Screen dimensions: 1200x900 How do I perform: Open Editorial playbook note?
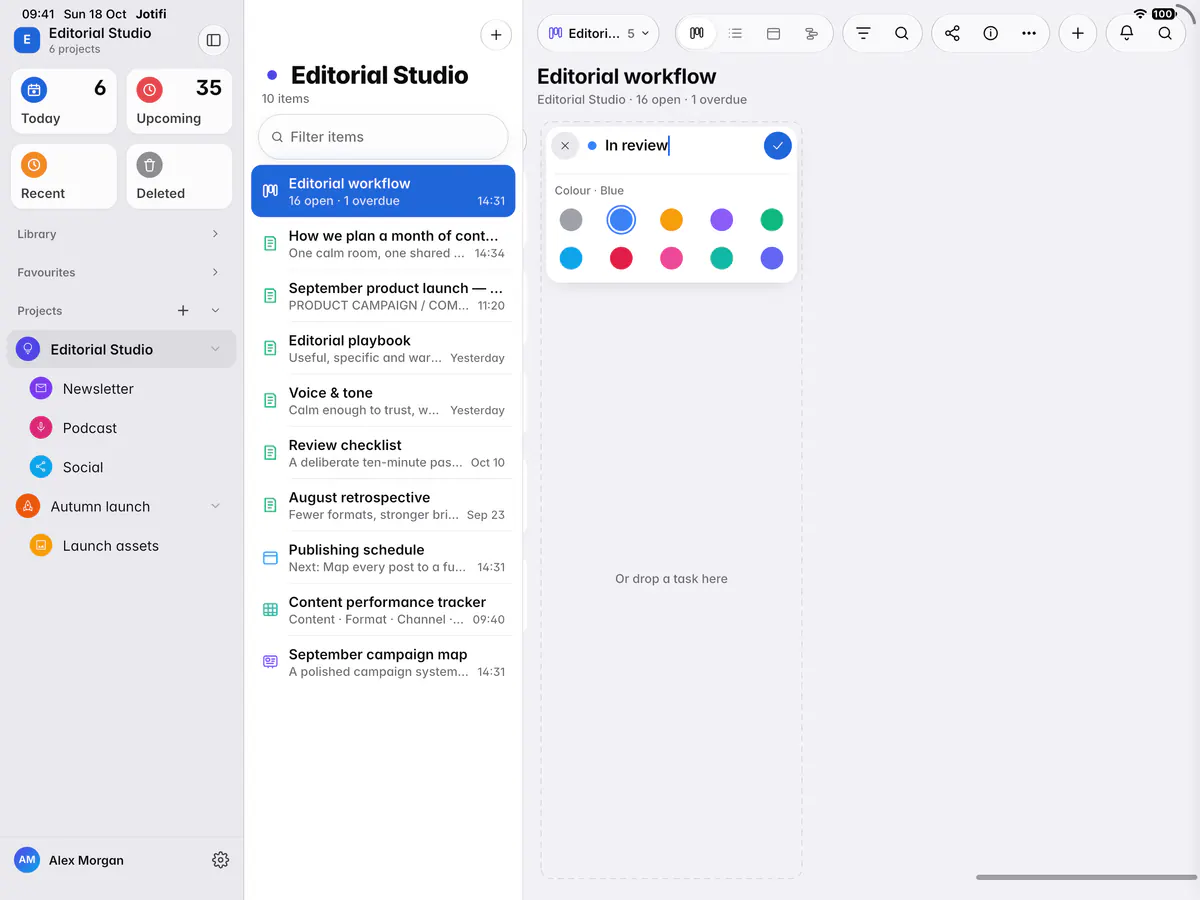click(383, 349)
